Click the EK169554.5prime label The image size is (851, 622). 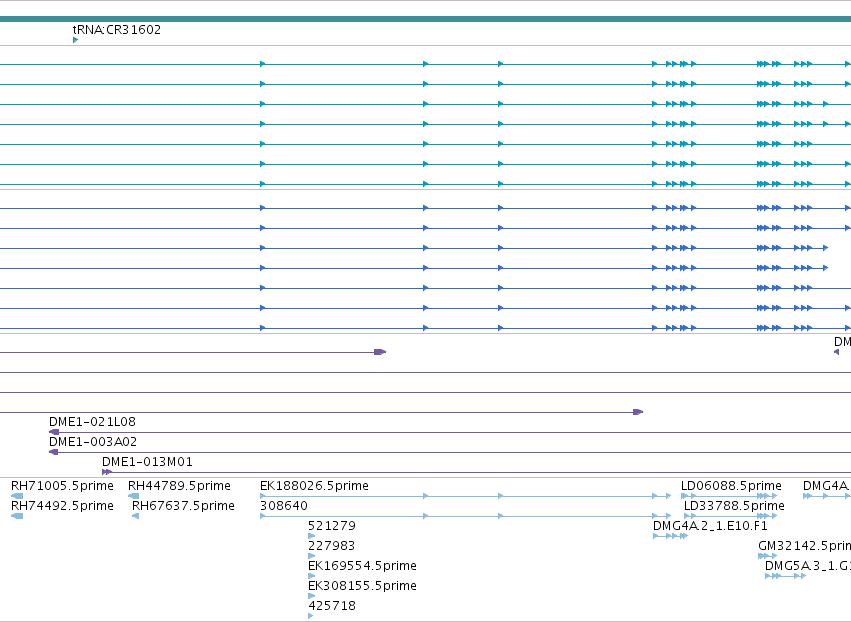click(x=363, y=566)
